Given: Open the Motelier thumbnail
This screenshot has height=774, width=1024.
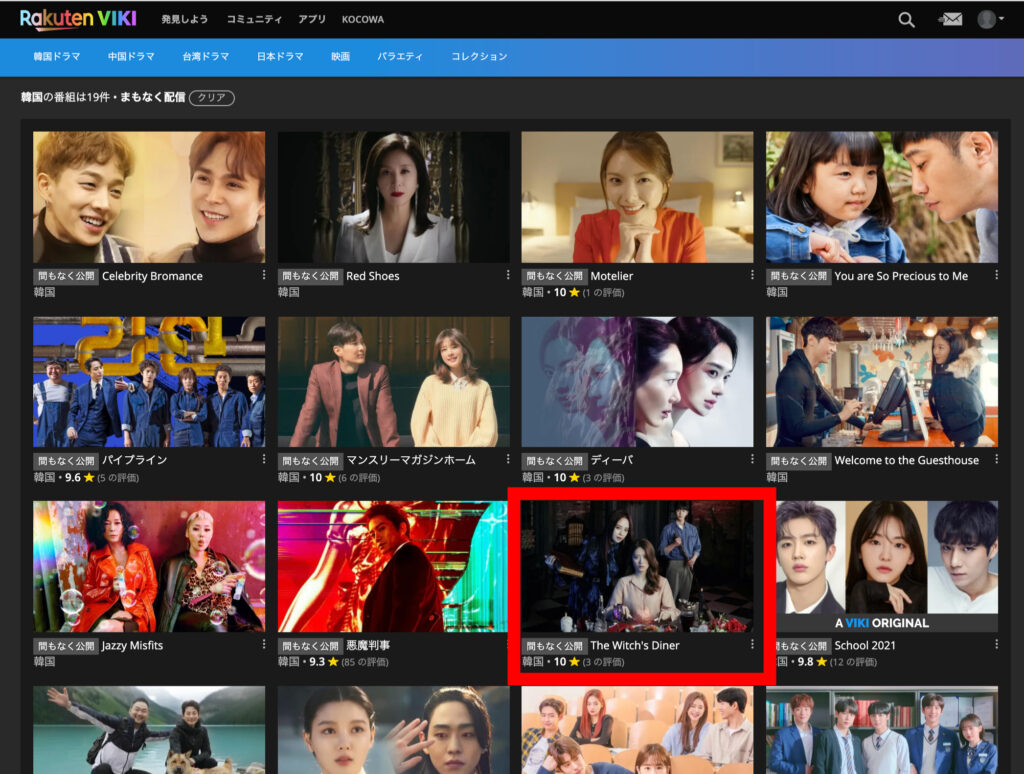Looking at the screenshot, I should tap(637, 197).
